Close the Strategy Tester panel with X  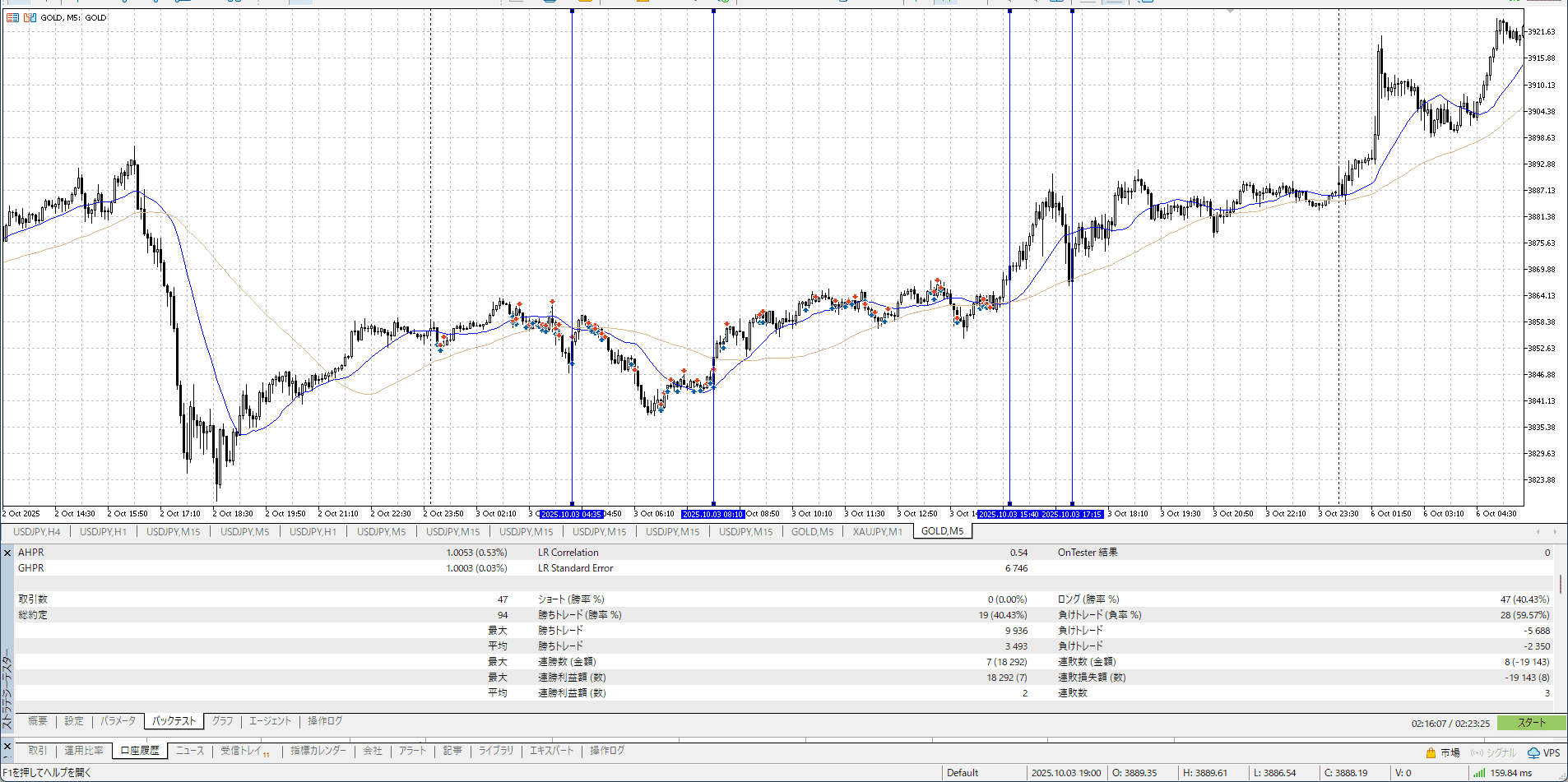point(7,553)
